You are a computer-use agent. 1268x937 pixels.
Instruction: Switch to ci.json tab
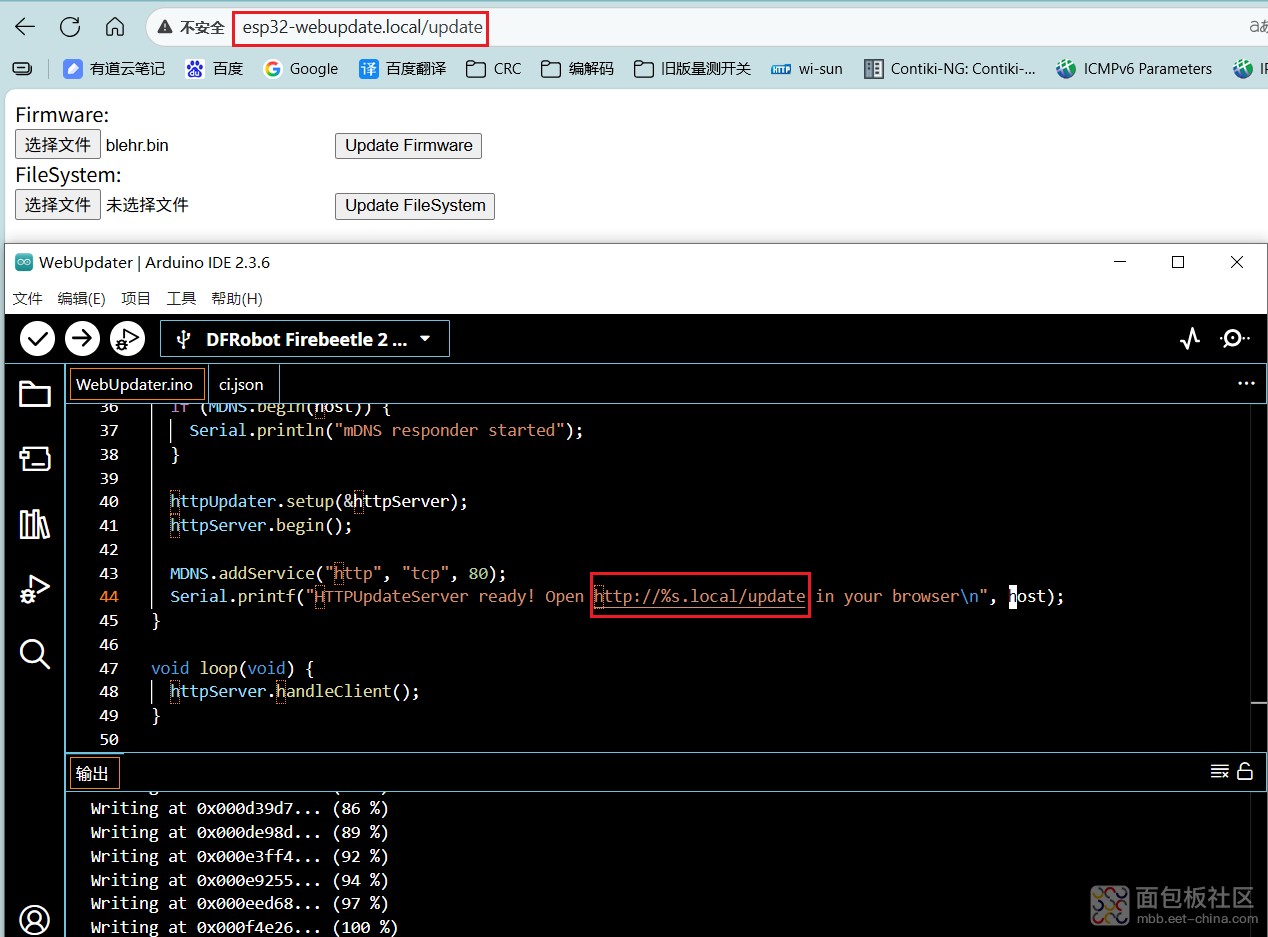(x=241, y=384)
